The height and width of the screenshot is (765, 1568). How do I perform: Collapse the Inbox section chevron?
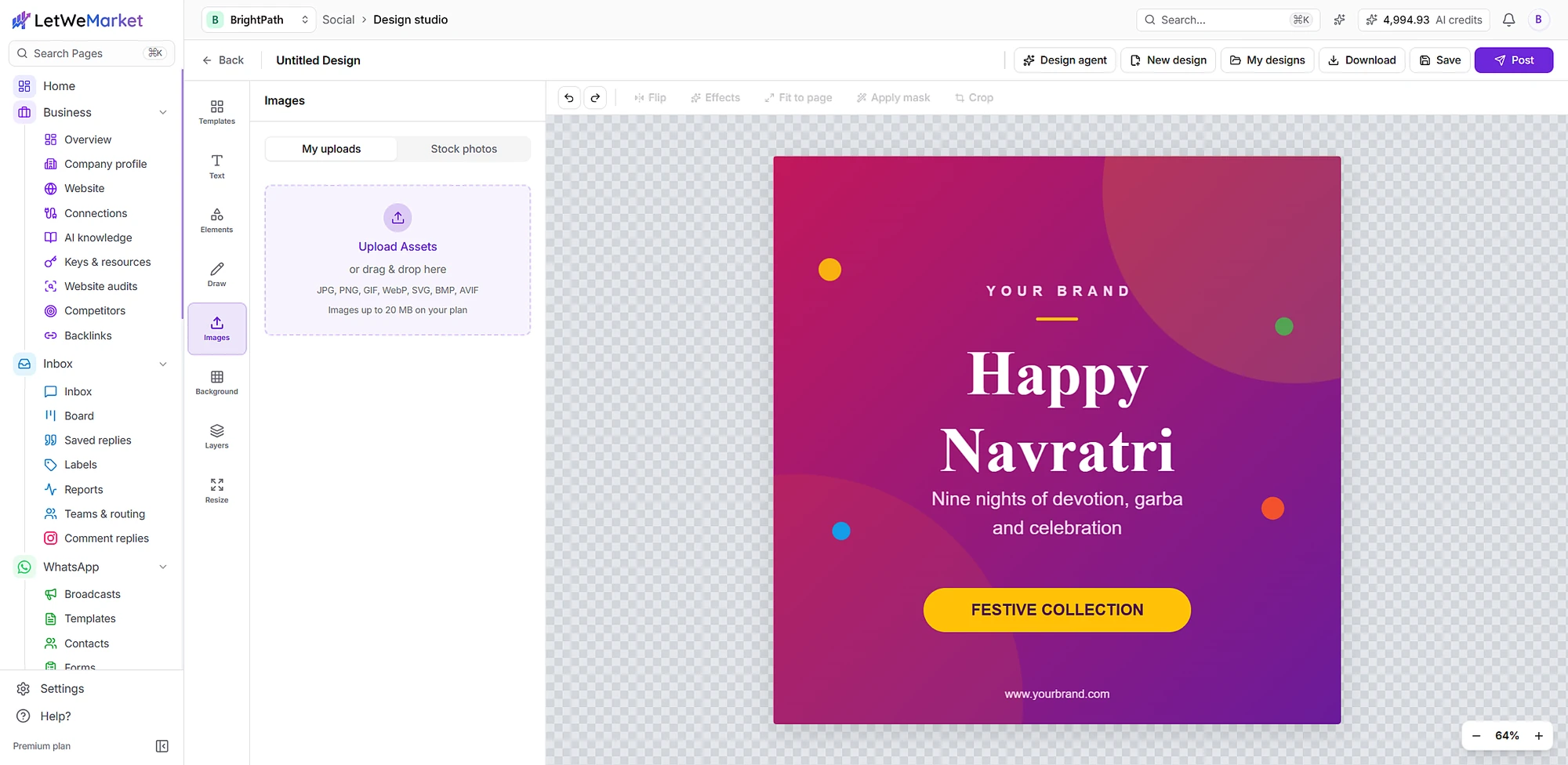pyautogui.click(x=163, y=364)
